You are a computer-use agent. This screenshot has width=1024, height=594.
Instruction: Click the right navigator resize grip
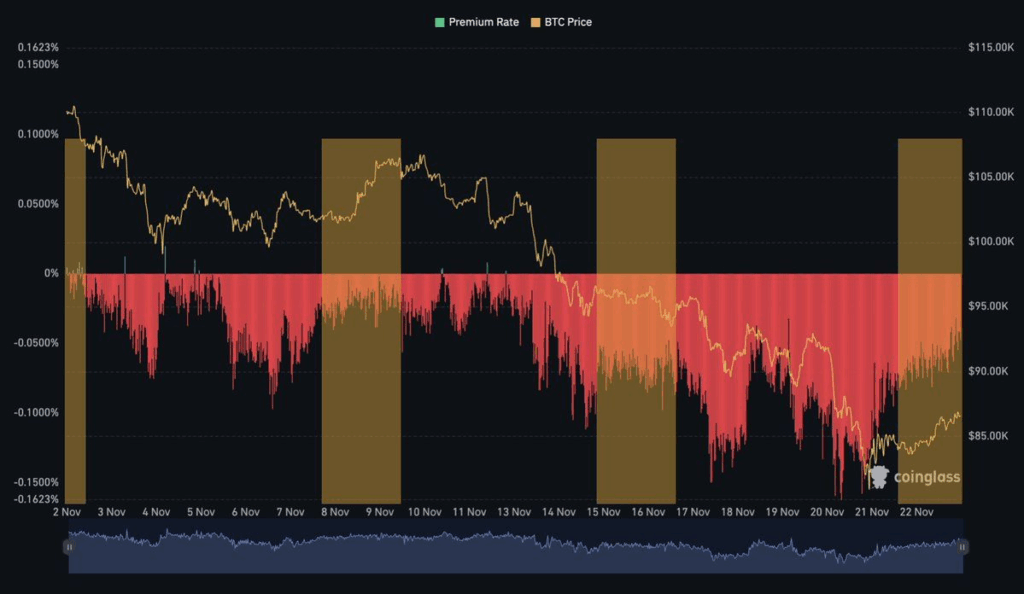point(963,547)
